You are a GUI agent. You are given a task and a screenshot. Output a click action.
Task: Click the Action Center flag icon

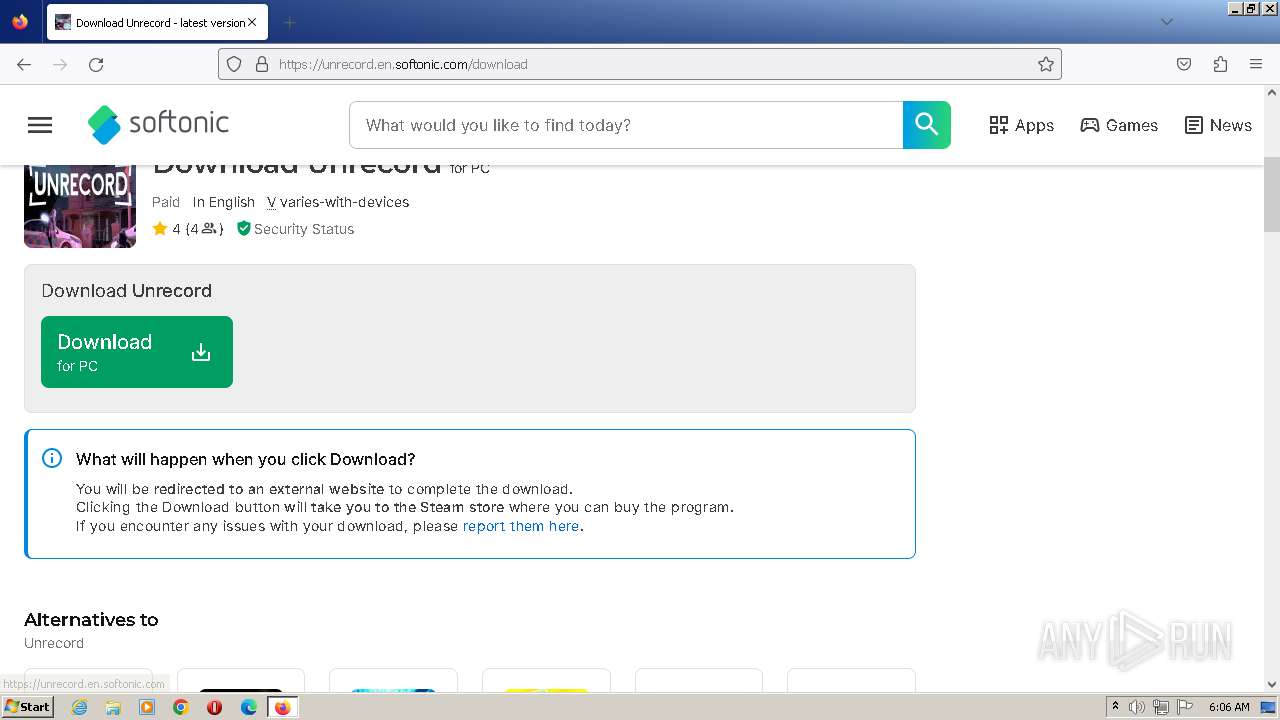point(1185,707)
